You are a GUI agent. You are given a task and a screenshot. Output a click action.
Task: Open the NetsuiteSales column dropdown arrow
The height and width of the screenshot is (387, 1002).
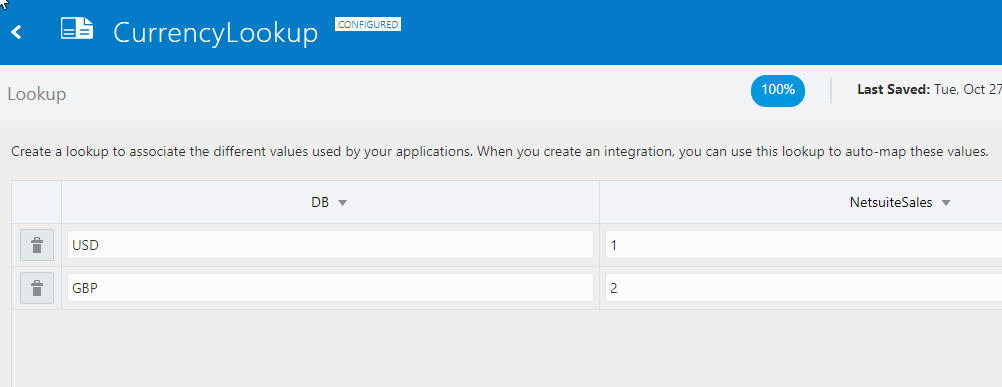[x=946, y=202]
